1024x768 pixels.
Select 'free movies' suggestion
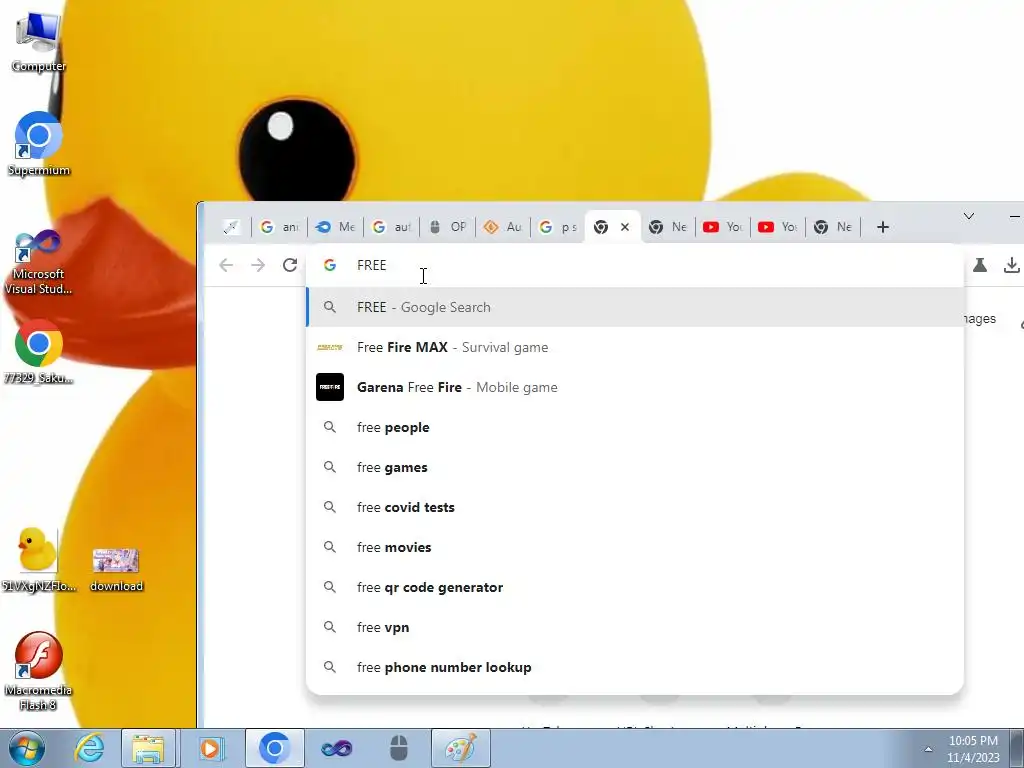635,547
